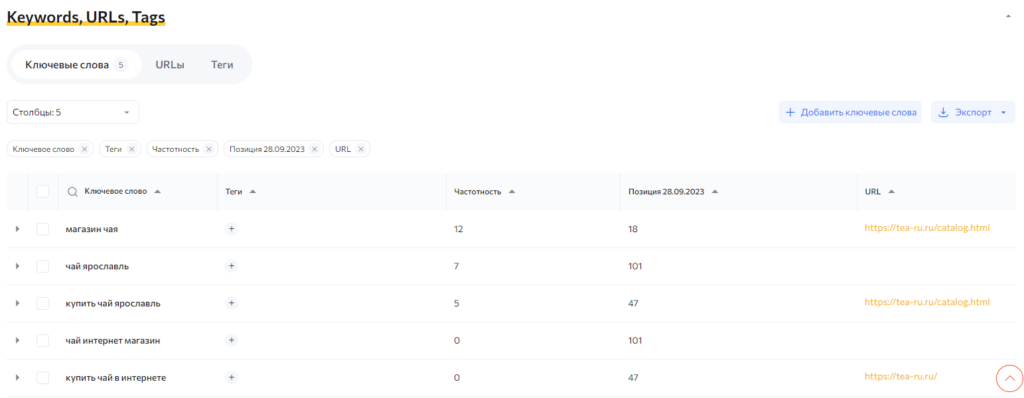The width and height of the screenshot is (1024, 398).
Task: Add tag to магазин чая keyword
Action: tap(232, 229)
